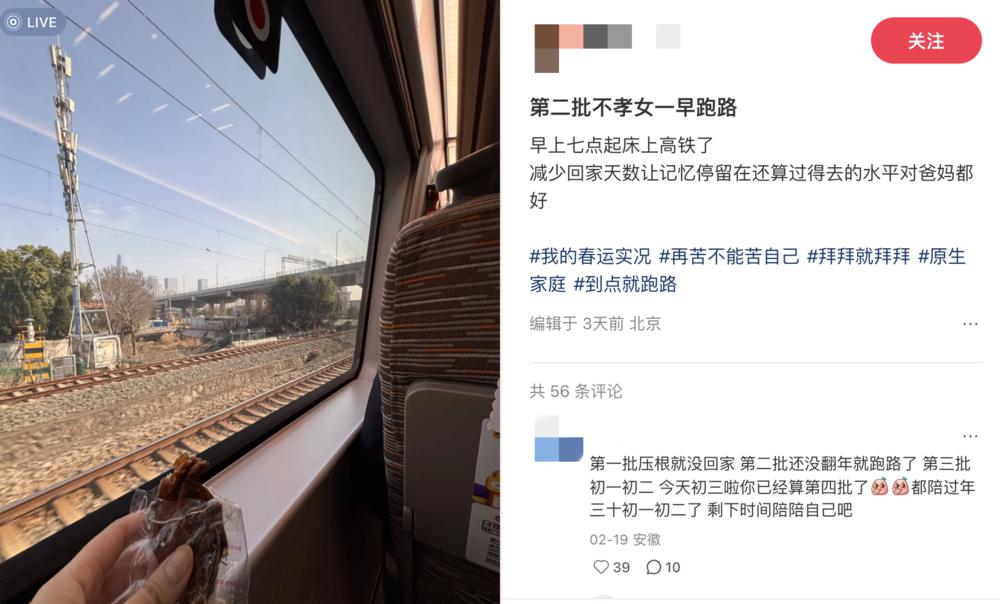Screen dimensions: 1000x604
Task: Open the #再苦不能苦自己 hashtag
Action: tap(729, 256)
